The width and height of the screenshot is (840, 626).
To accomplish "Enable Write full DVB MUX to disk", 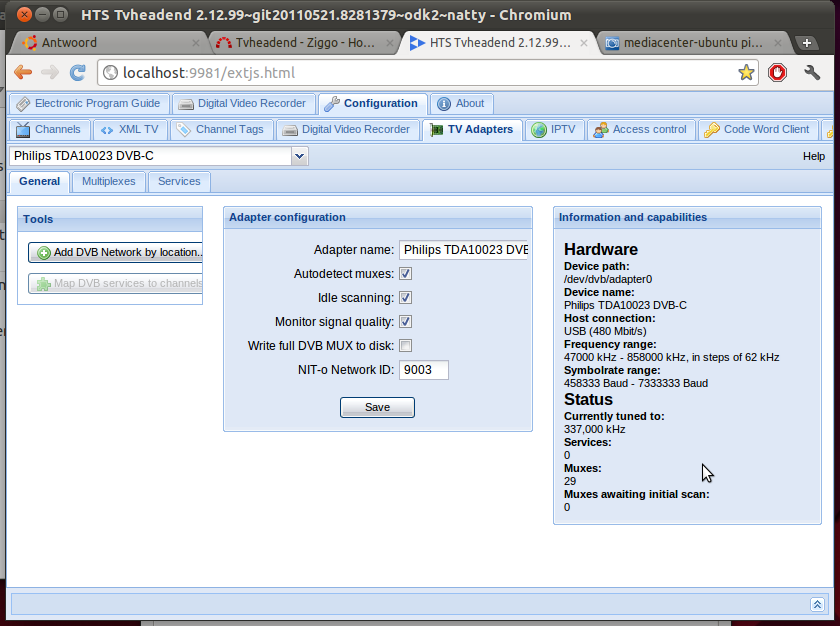I will pos(406,346).
